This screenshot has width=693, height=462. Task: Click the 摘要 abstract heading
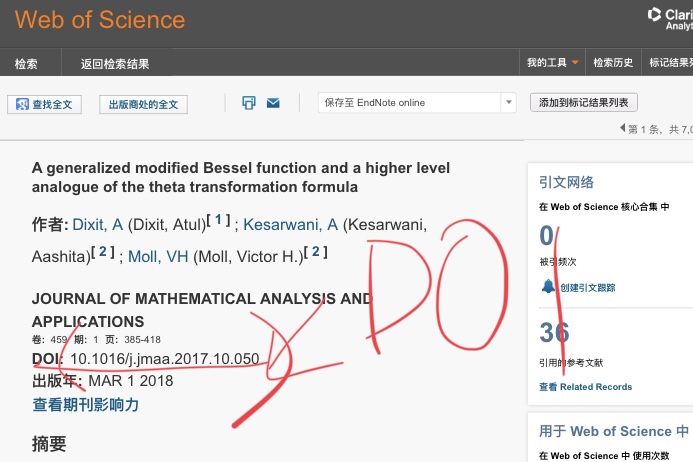click(x=49, y=443)
